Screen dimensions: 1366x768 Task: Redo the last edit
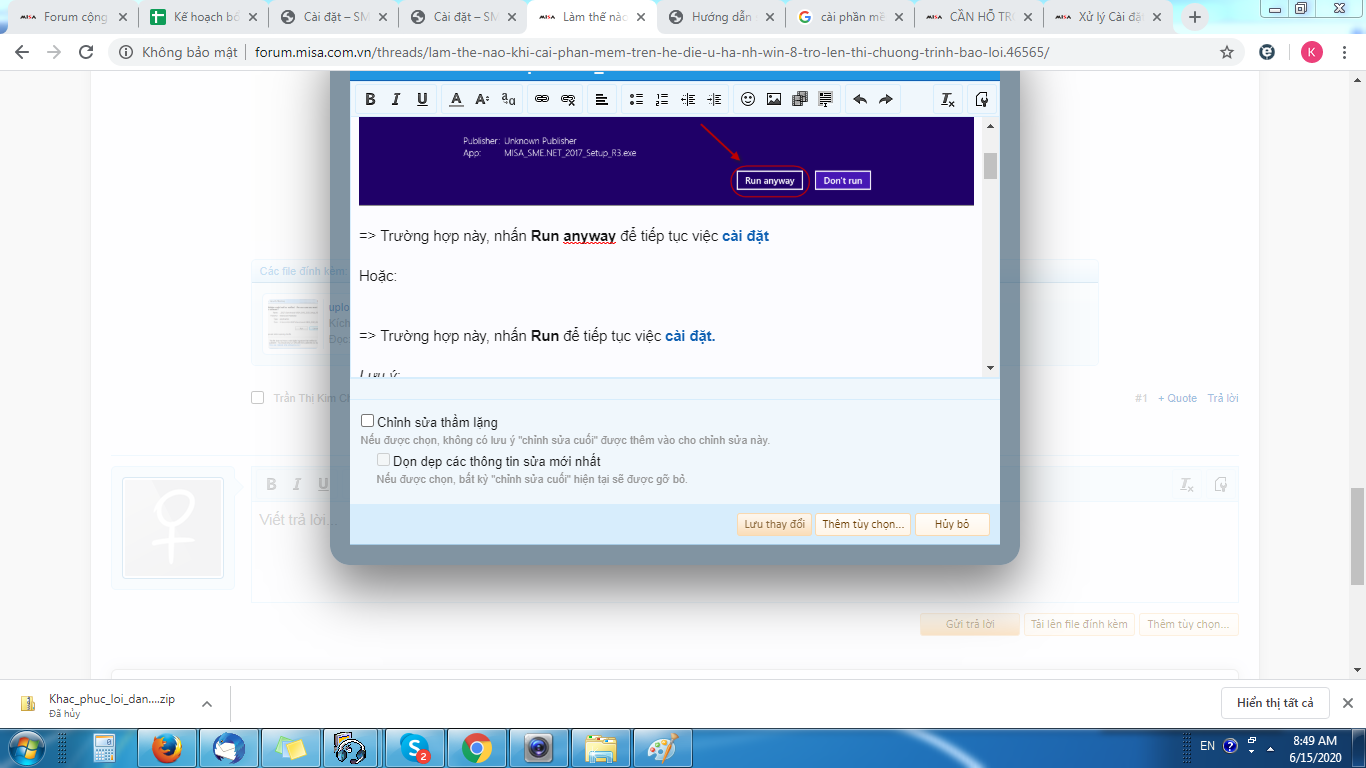(x=886, y=99)
